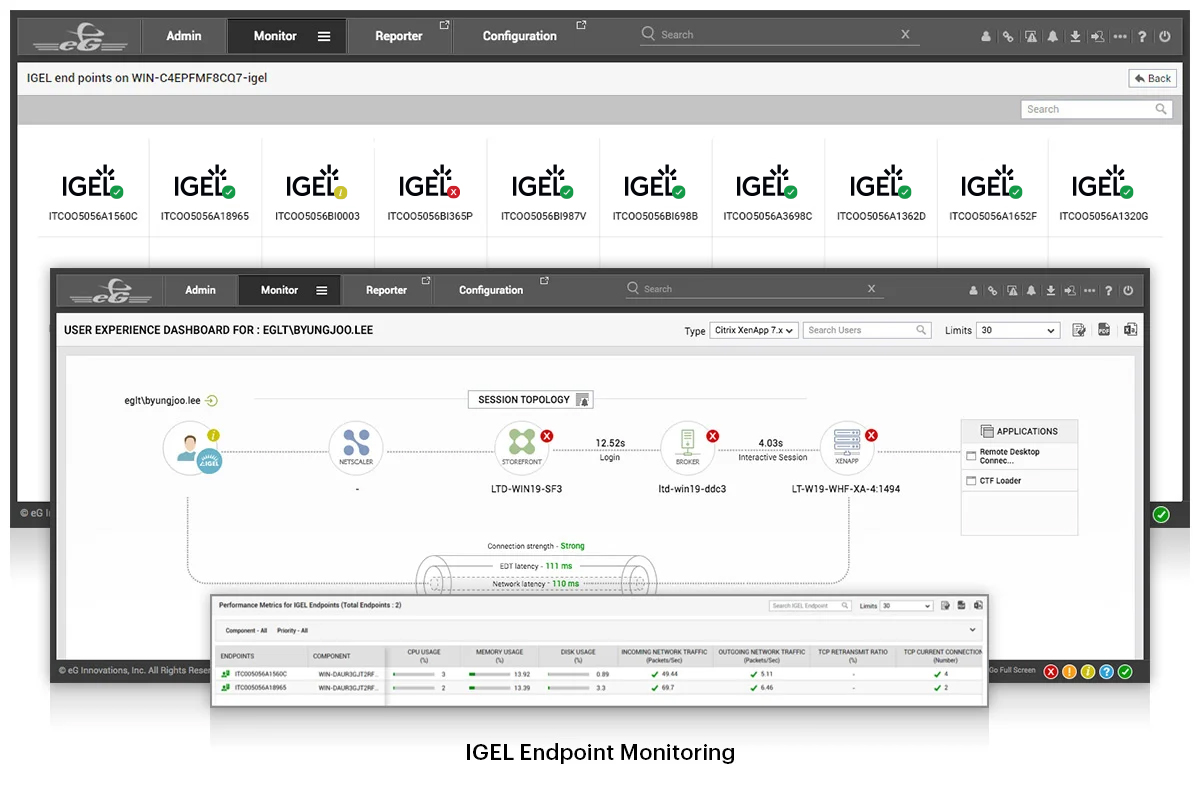Image resolution: width=1200 pixels, height=790 pixels.
Task: Click the red critical status filter circle
Action: click(1051, 671)
